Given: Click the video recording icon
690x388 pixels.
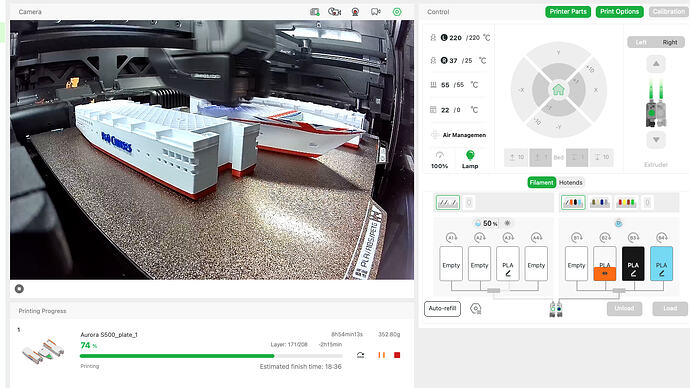Looking at the screenshot, I should click(x=355, y=12).
